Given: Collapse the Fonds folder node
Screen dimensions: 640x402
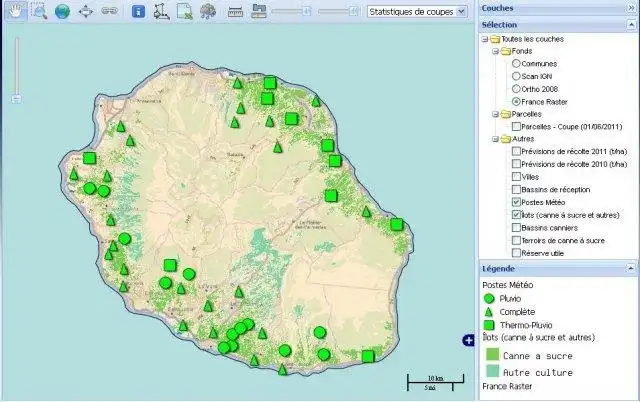Looking at the screenshot, I should [495, 51].
